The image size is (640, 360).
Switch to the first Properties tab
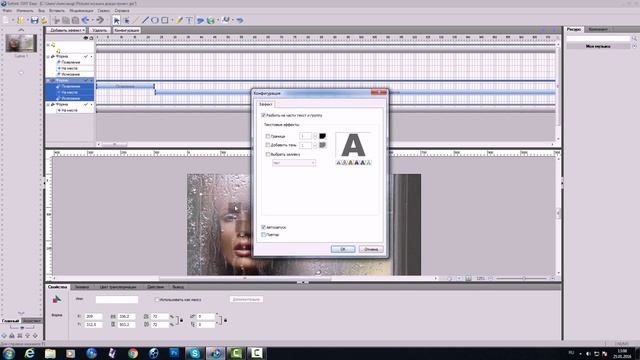point(57,287)
